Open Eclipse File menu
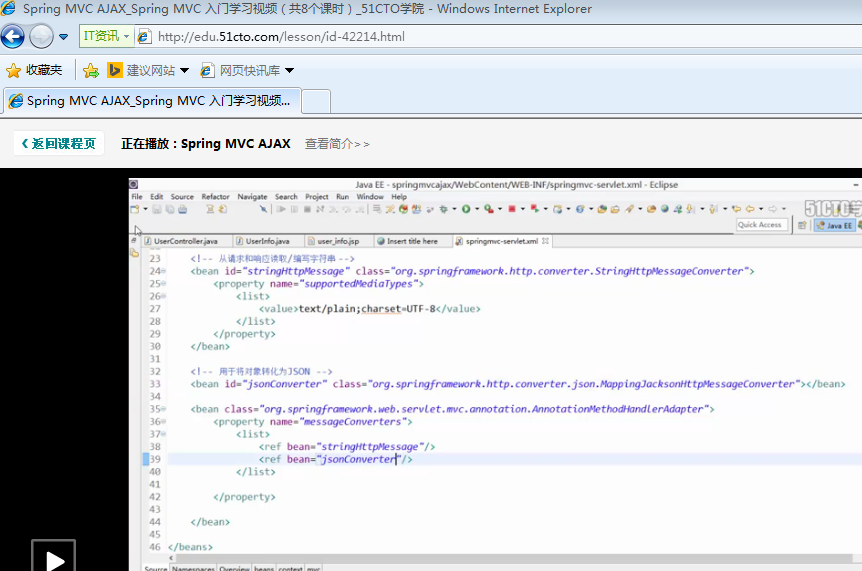Image resolution: width=862 pixels, height=571 pixels. [x=137, y=196]
